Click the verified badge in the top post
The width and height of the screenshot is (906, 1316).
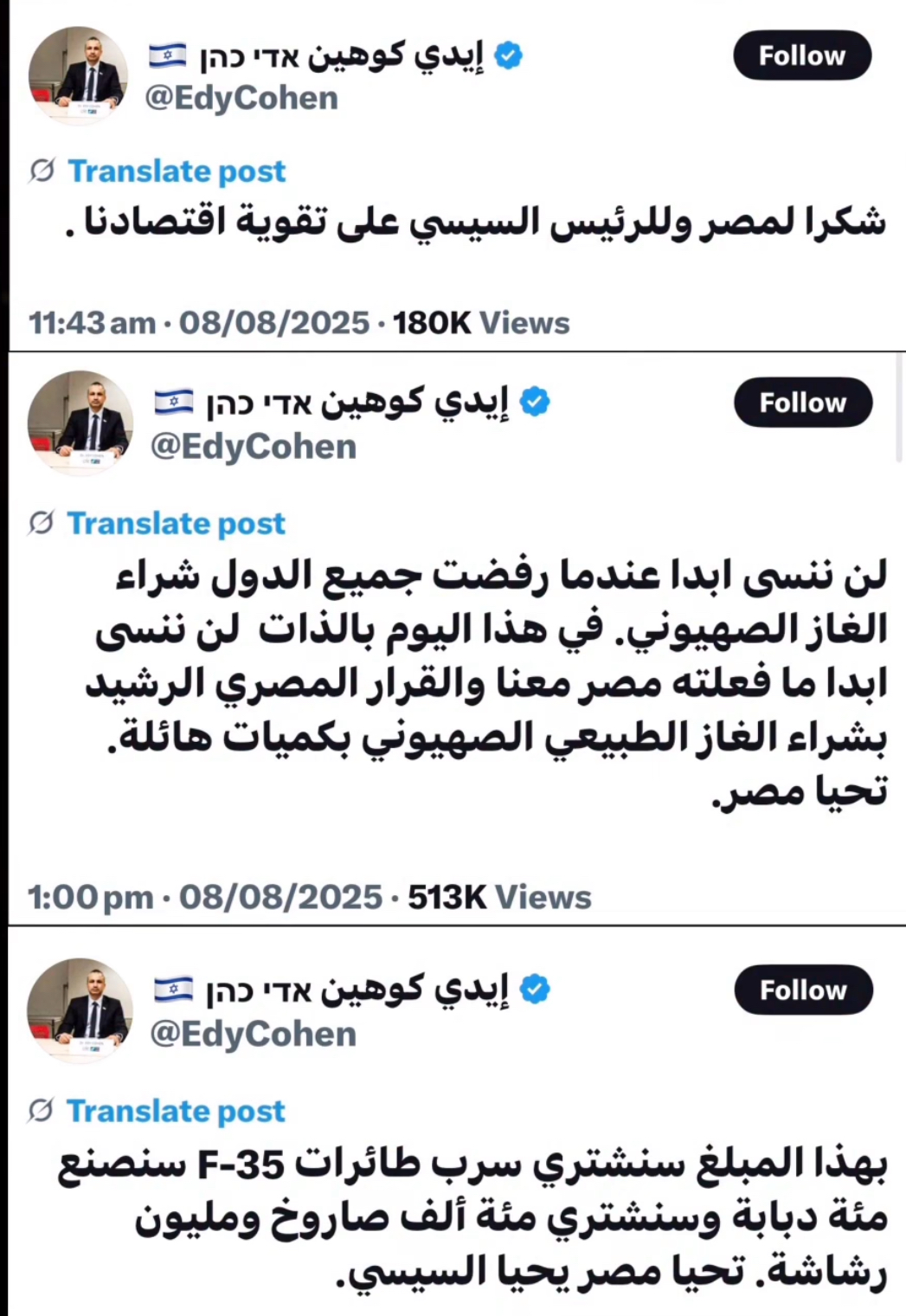tap(509, 56)
